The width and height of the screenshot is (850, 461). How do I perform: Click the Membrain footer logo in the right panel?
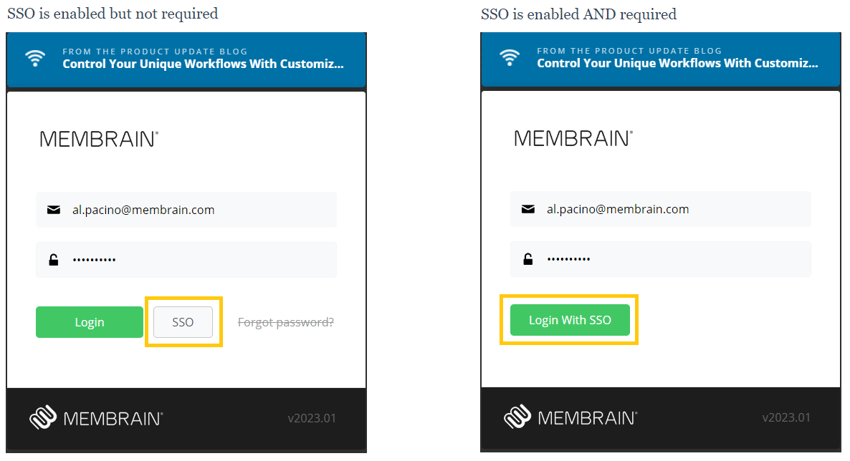click(570, 417)
